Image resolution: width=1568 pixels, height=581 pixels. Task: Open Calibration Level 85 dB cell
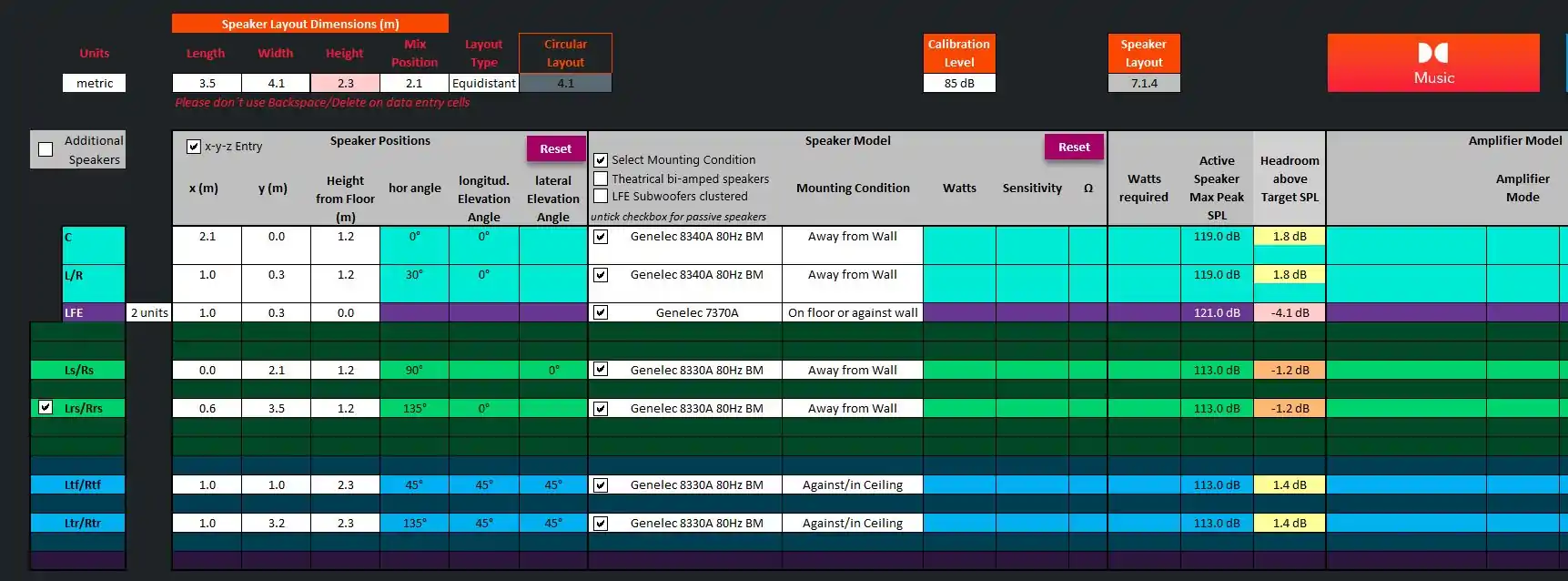pos(959,83)
